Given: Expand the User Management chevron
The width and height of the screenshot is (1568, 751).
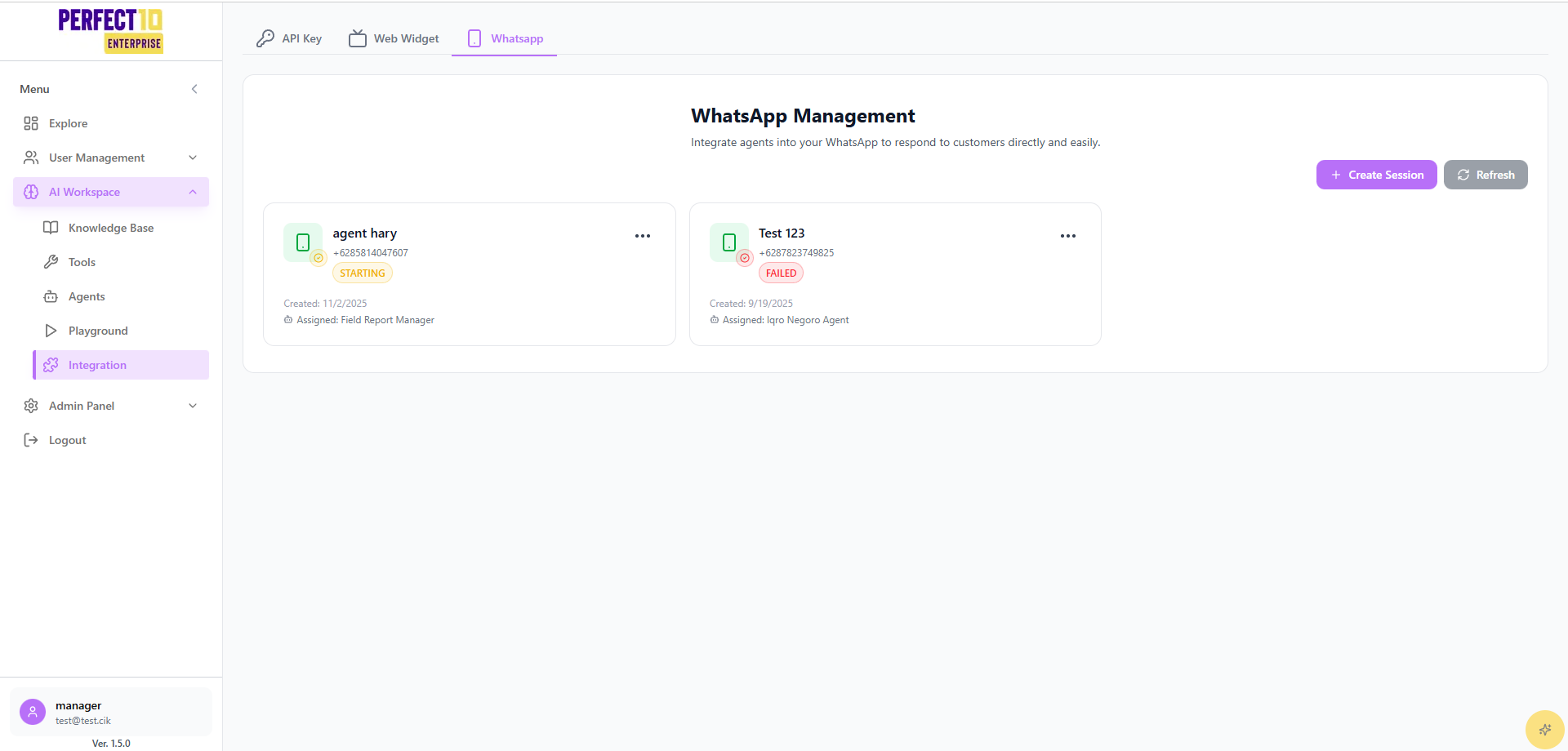Looking at the screenshot, I should pos(193,158).
